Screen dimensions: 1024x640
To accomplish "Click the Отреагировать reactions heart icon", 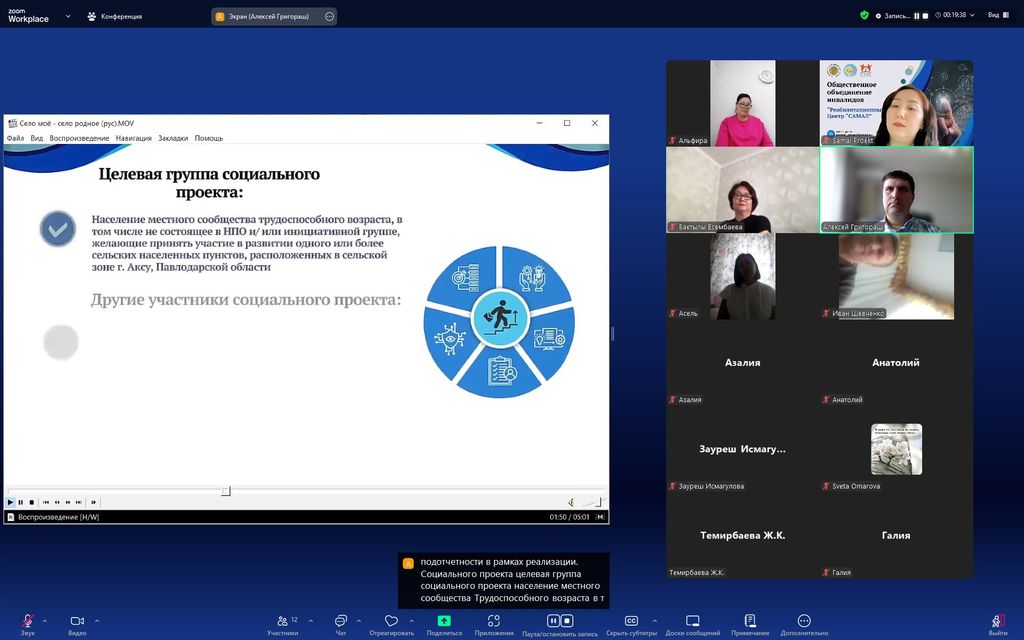I will tap(391, 621).
